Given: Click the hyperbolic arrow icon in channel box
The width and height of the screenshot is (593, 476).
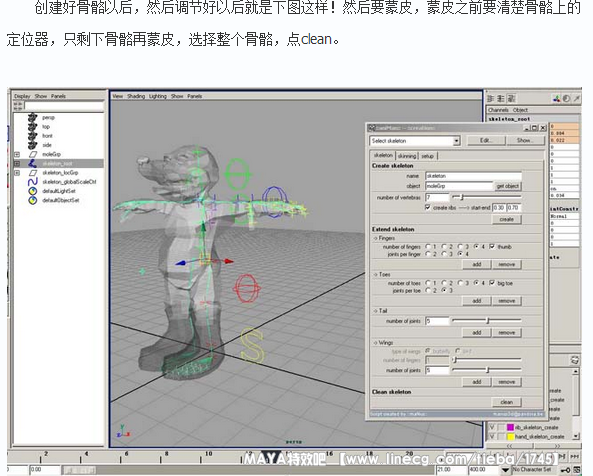Looking at the screenshot, I should pyautogui.click(x=576, y=99).
